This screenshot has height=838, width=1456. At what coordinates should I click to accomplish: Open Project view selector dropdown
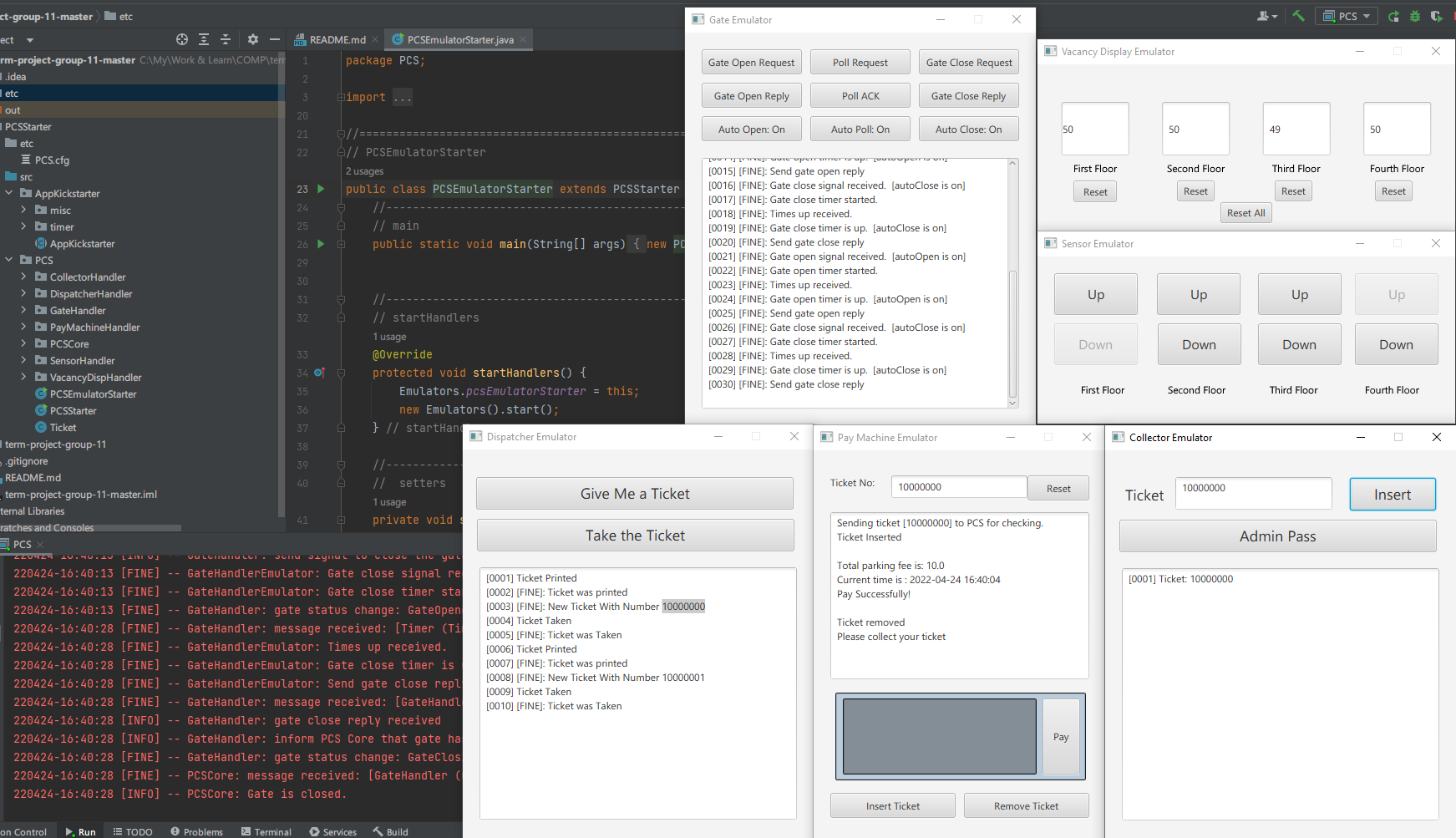pos(30,39)
